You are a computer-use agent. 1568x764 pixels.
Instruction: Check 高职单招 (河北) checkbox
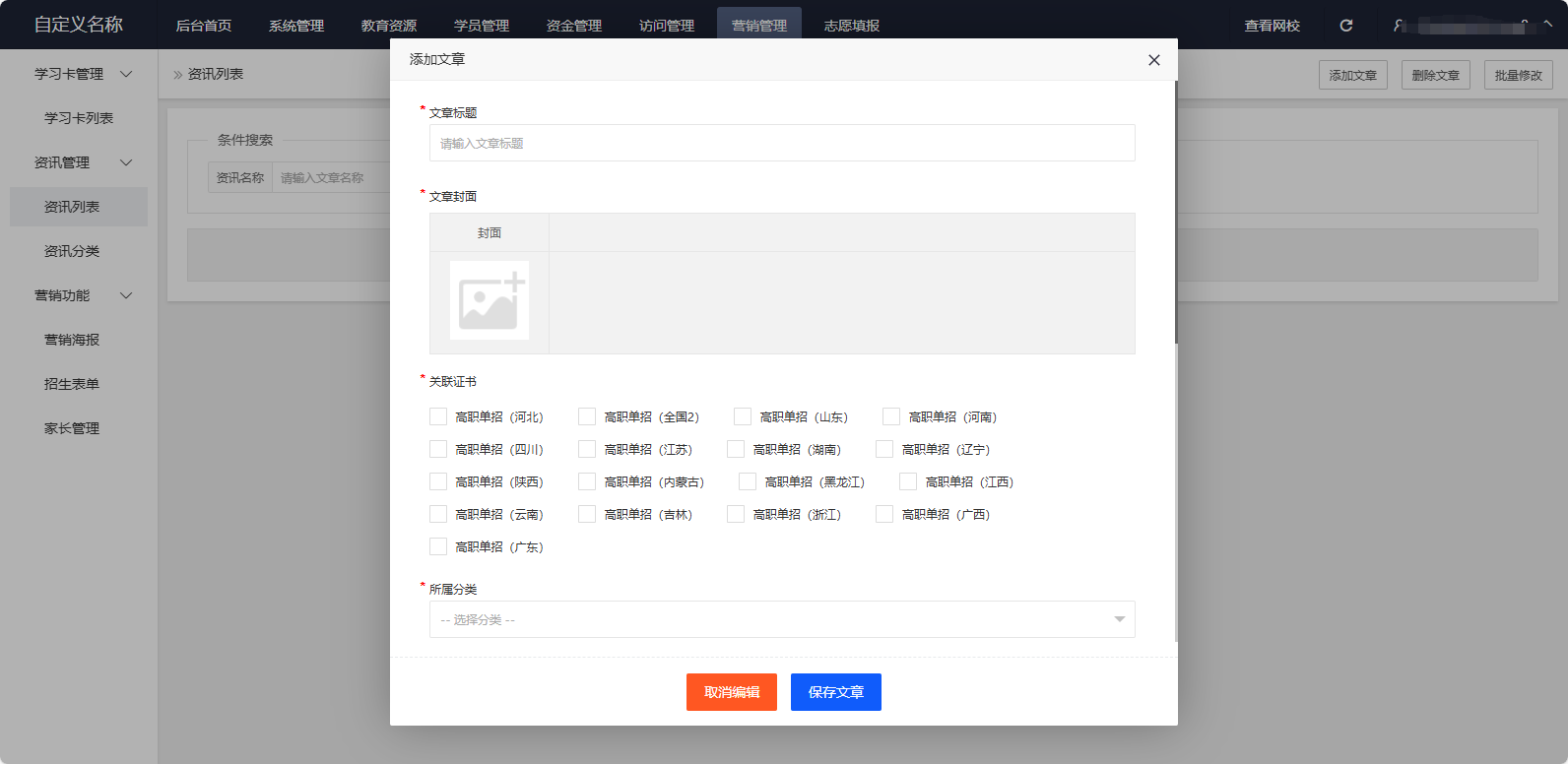[x=438, y=416]
